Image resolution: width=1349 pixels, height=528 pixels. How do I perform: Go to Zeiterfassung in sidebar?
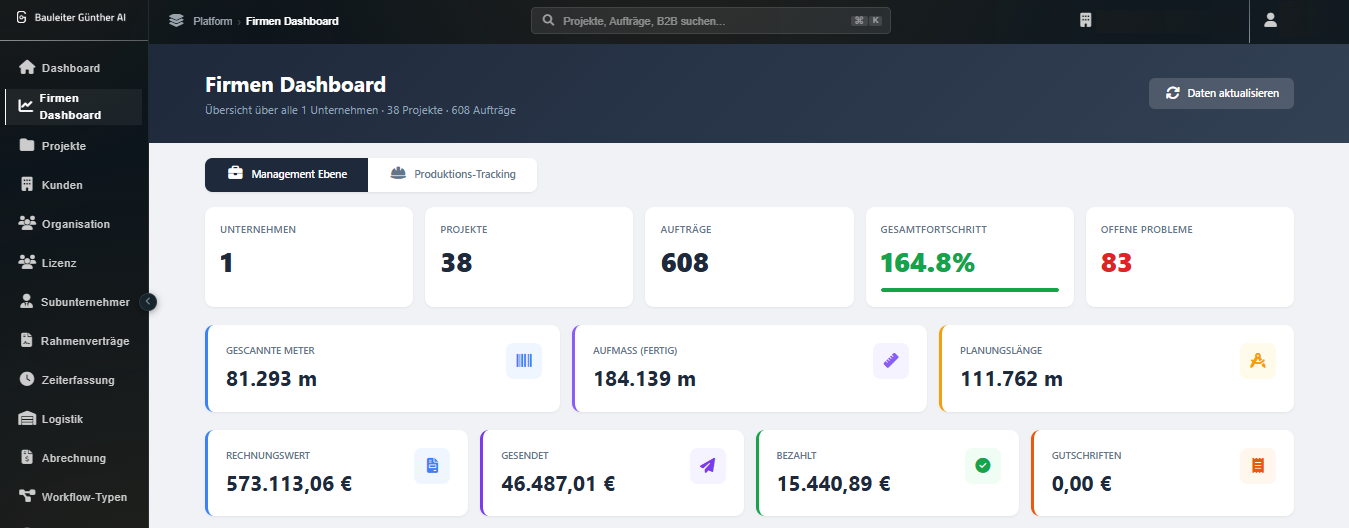click(x=74, y=380)
